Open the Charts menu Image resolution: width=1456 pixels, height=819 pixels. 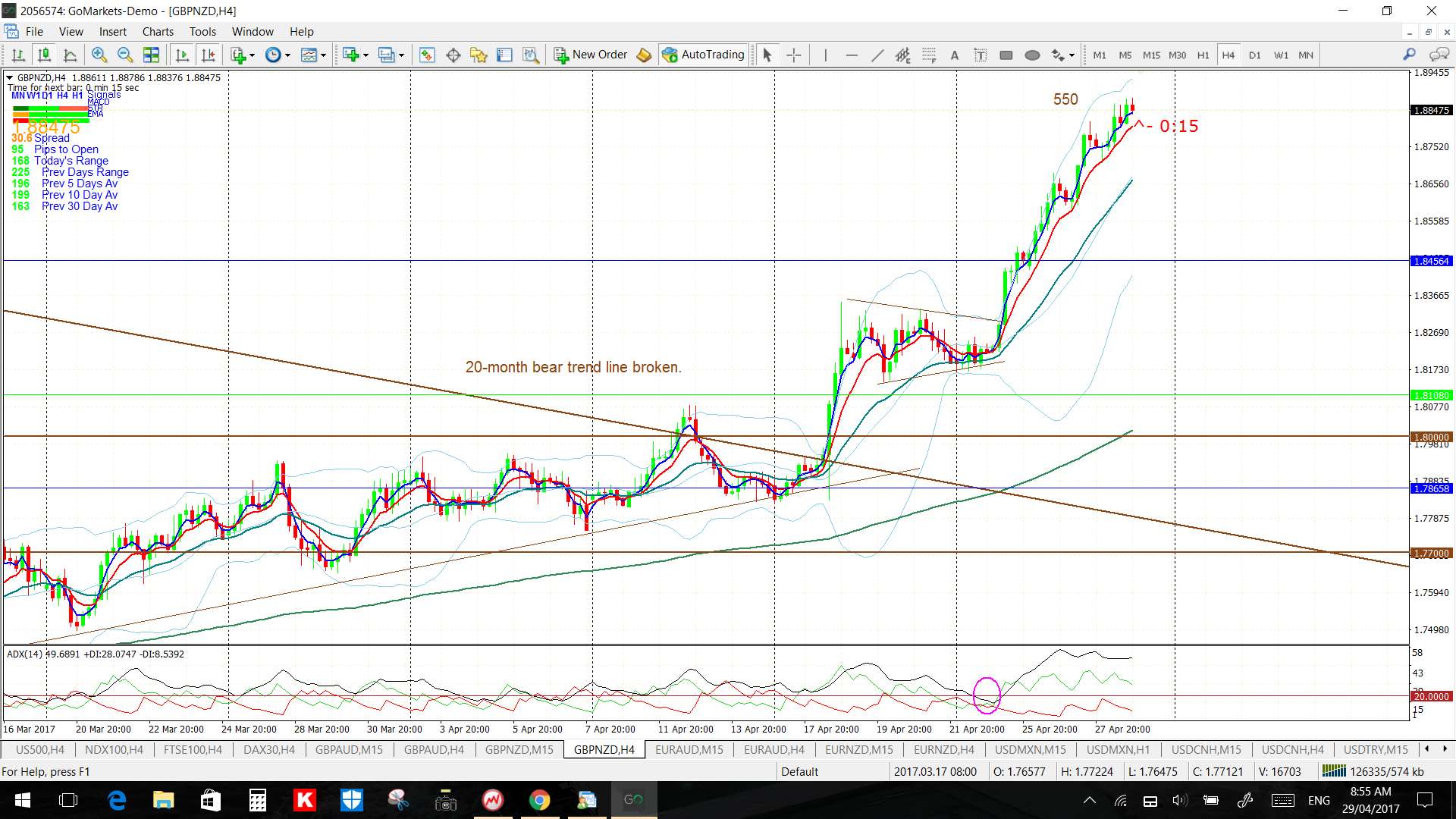click(x=158, y=31)
